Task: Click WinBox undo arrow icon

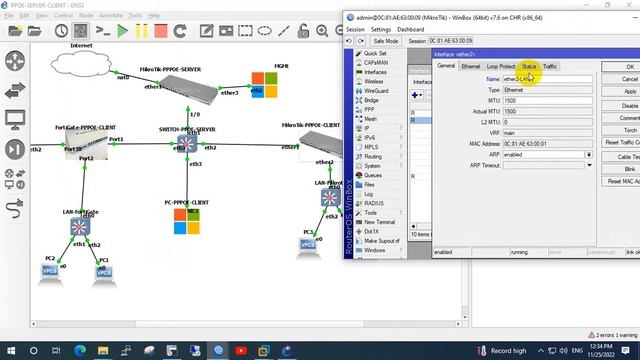Action: (349, 41)
